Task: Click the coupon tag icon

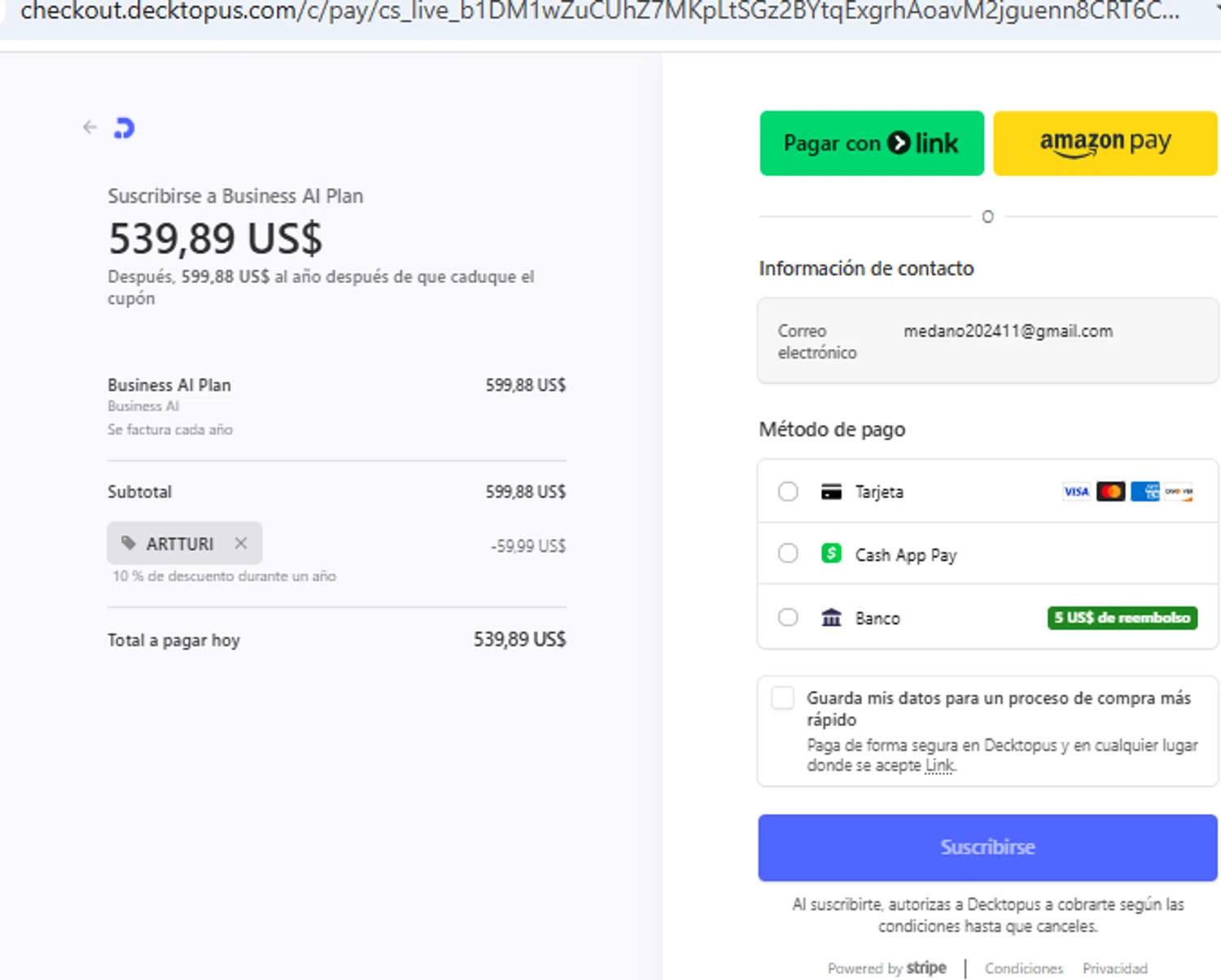Action: tap(129, 543)
